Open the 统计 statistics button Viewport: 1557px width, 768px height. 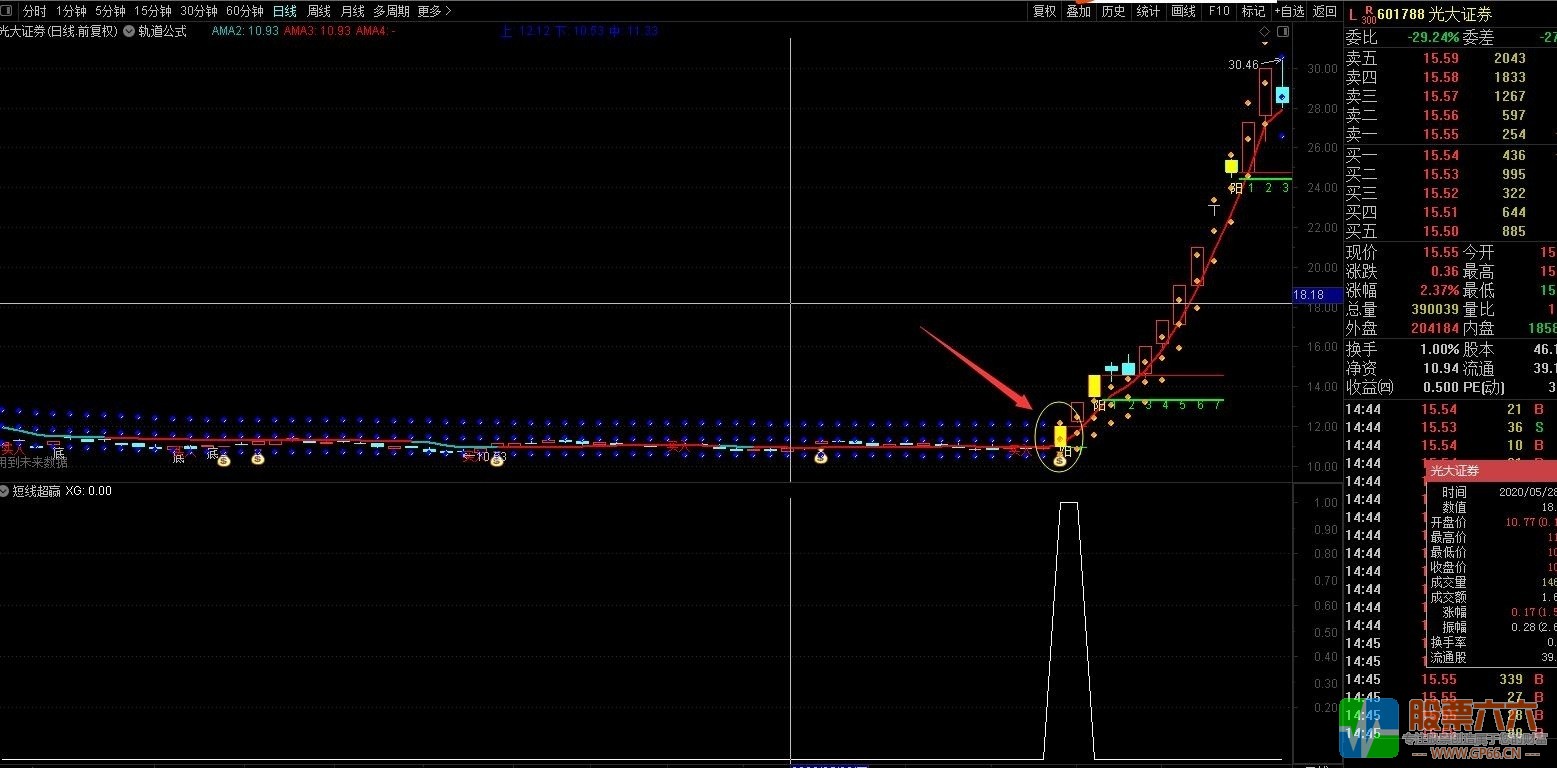coord(1148,11)
